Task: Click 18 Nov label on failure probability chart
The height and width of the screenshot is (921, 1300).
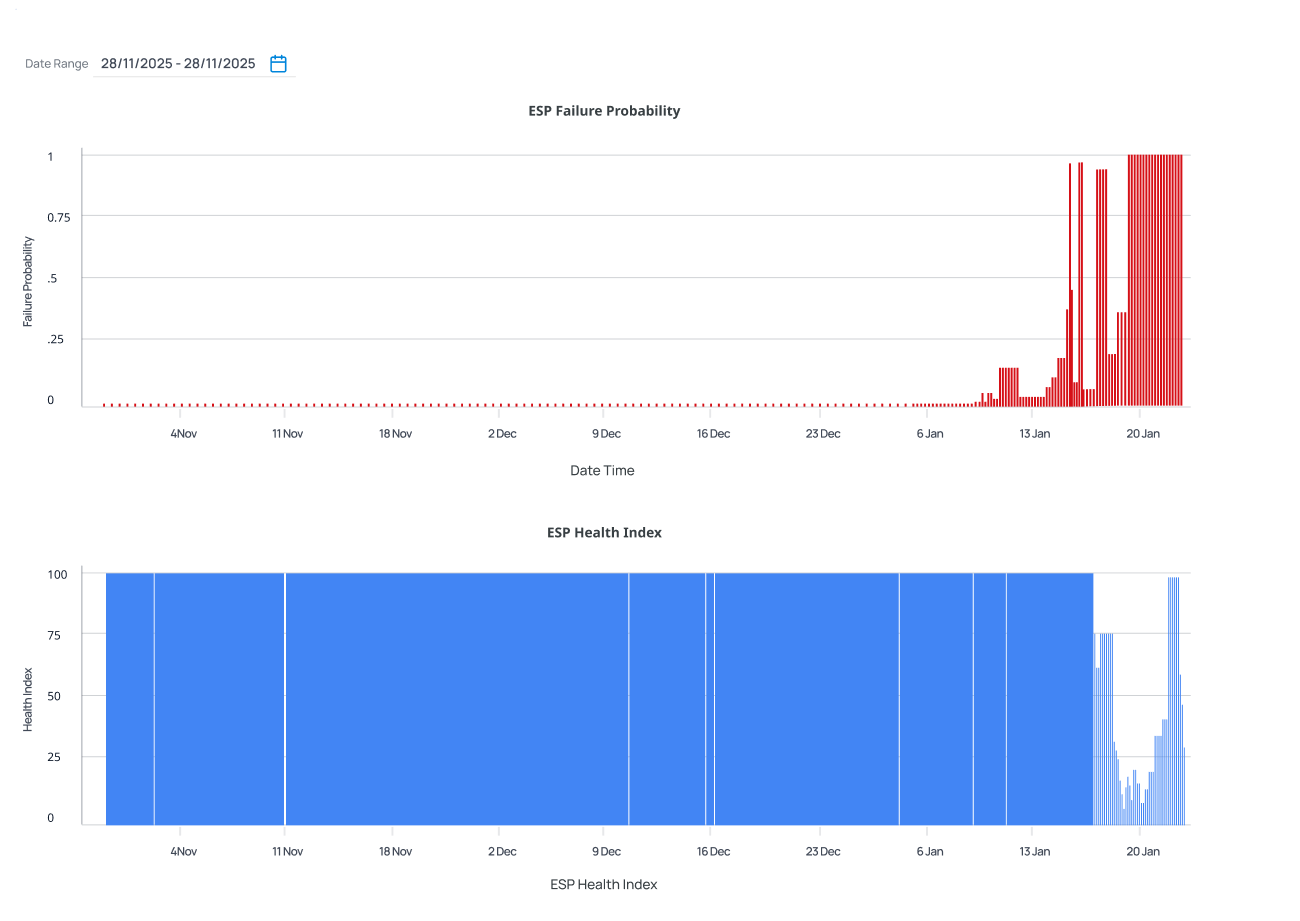Action: [395, 434]
